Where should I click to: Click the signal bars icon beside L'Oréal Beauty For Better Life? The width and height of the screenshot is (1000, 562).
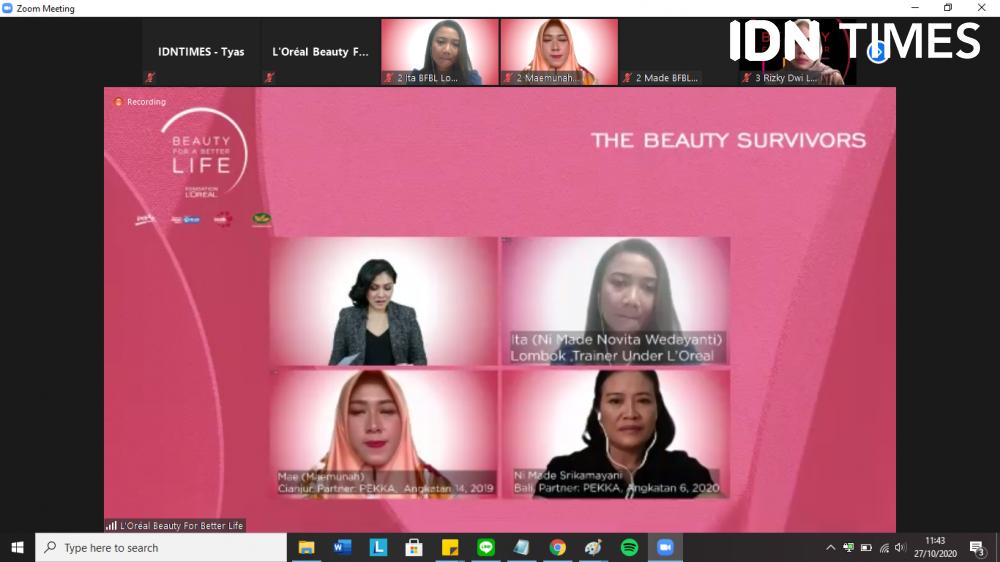tap(112, 526)
